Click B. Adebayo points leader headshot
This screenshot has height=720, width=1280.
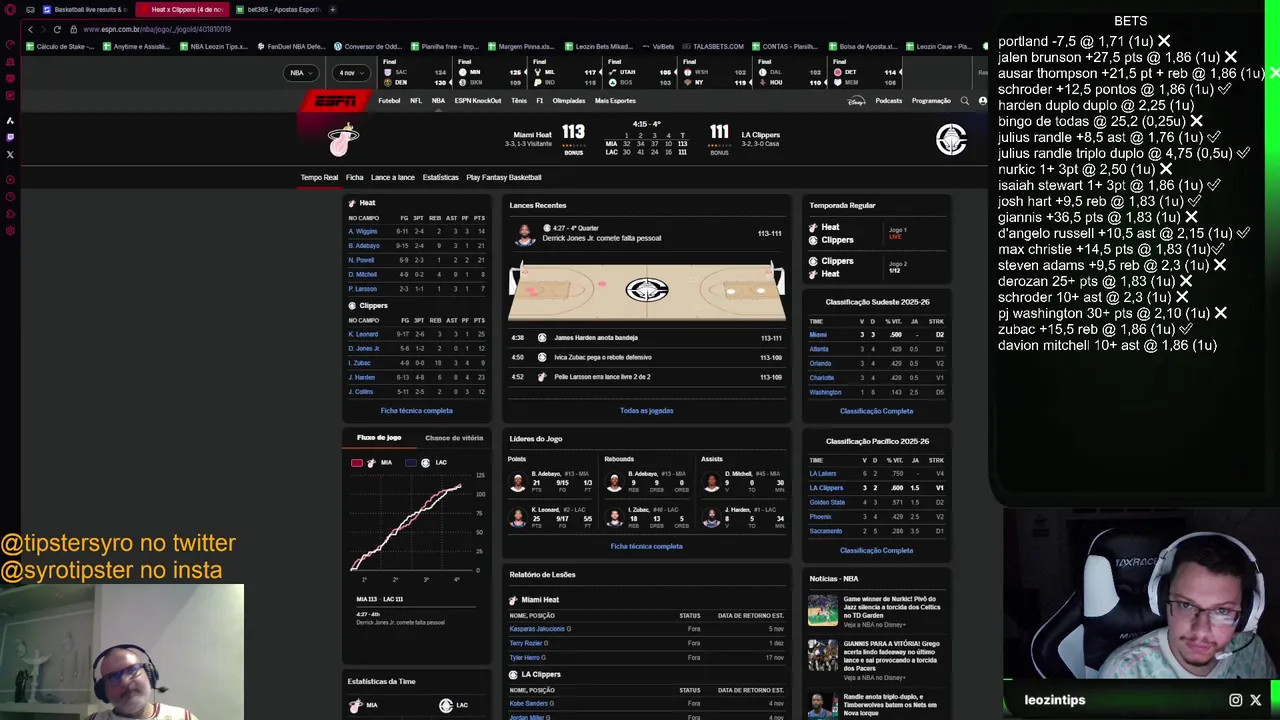click(x=517, y=483)
